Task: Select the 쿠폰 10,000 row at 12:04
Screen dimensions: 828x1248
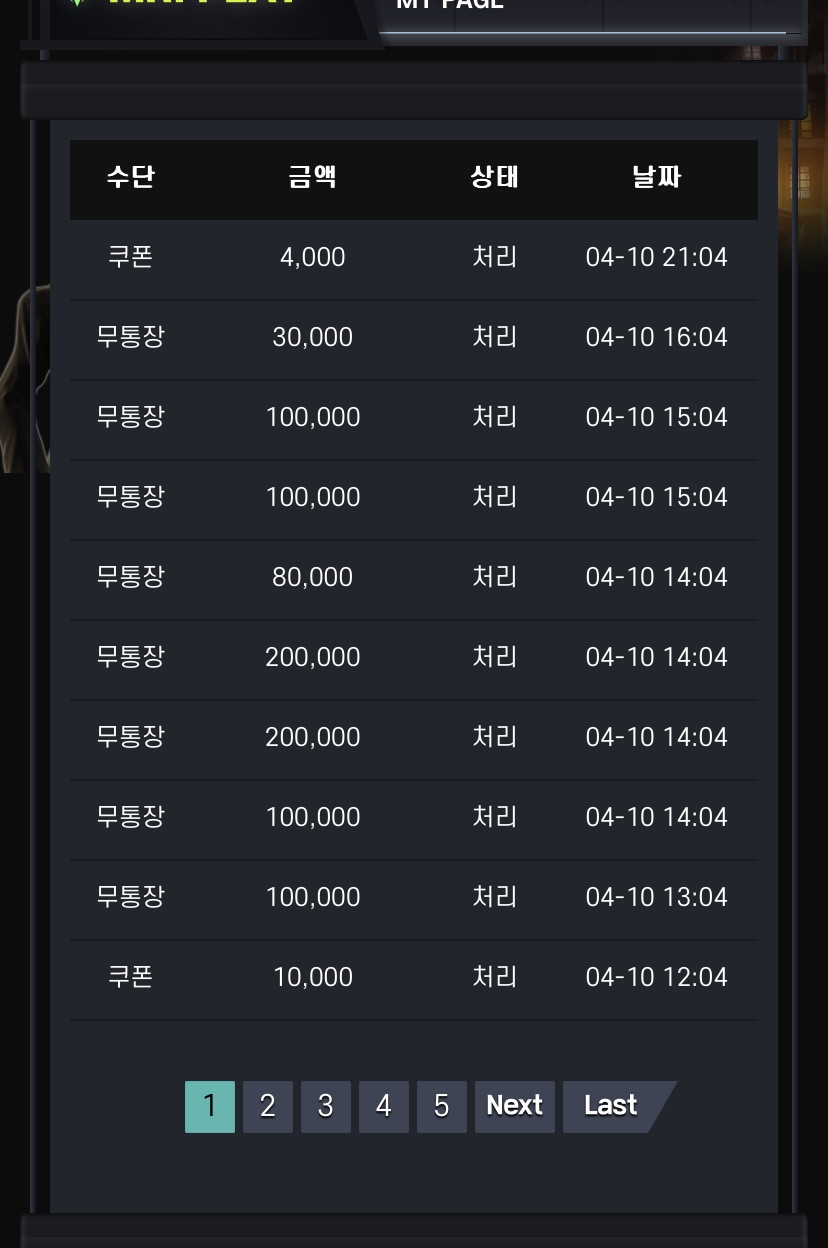Action: (x=413, y=979)
